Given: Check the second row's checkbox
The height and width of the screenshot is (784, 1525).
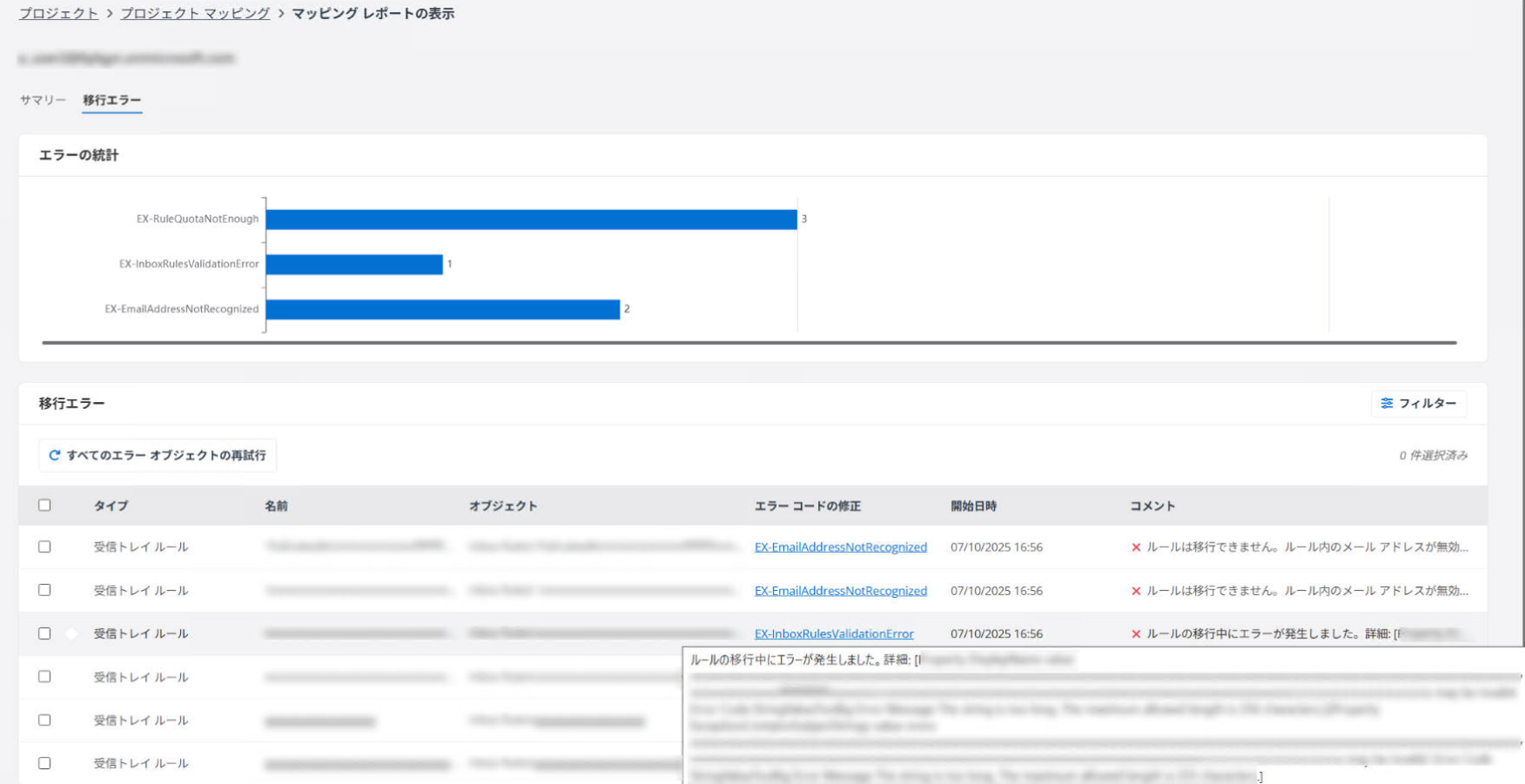Looking at the screenshot, I should pyautogui.click(x=44, y=591).
